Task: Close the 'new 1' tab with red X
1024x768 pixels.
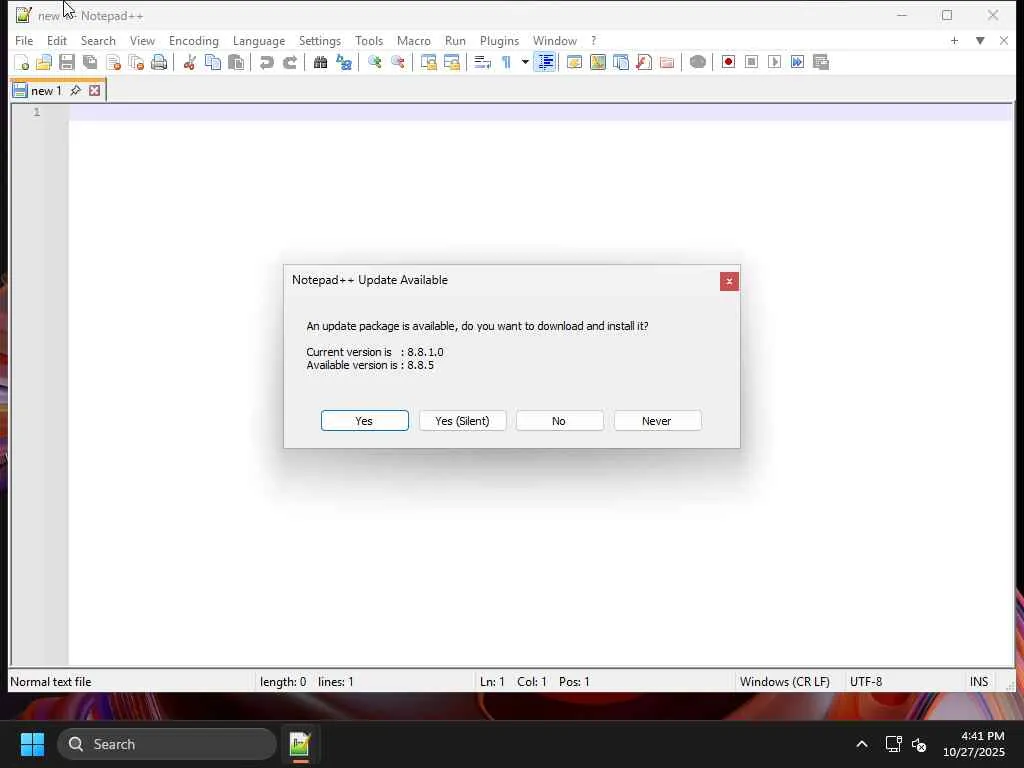Action: click(x=95, y=90)
